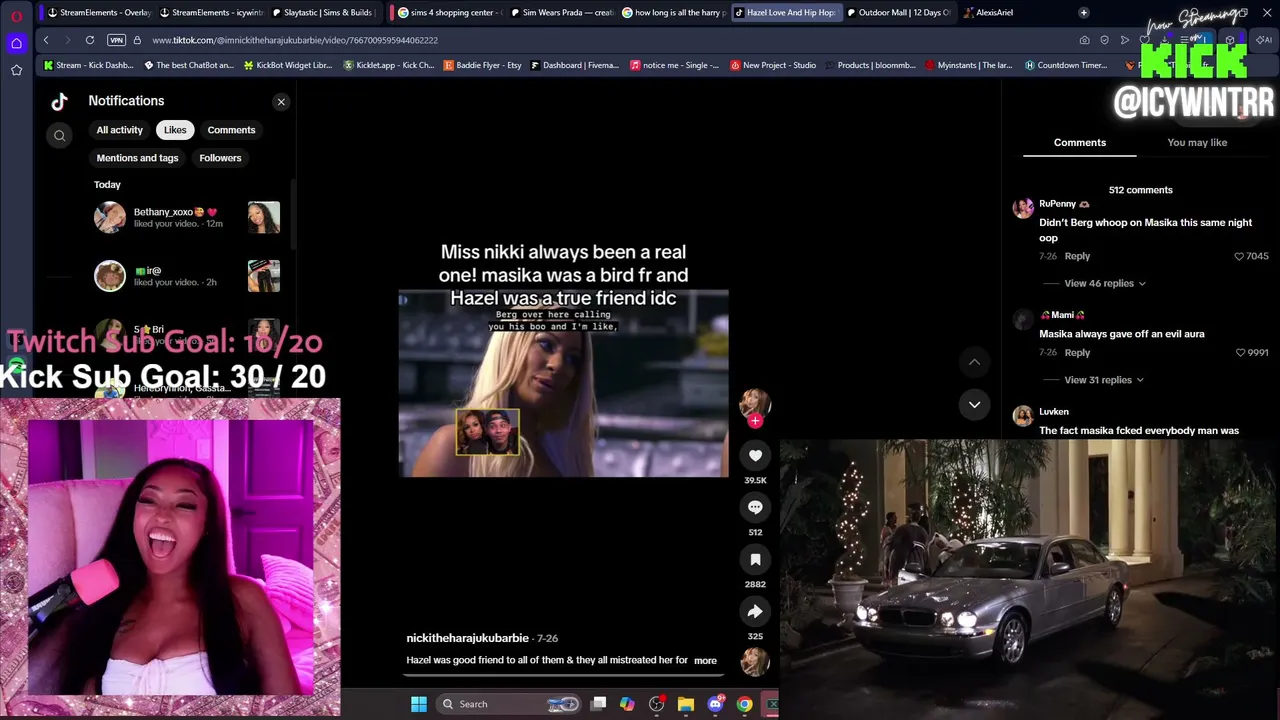Expand View 31 replies

(x=1104, y=380)
